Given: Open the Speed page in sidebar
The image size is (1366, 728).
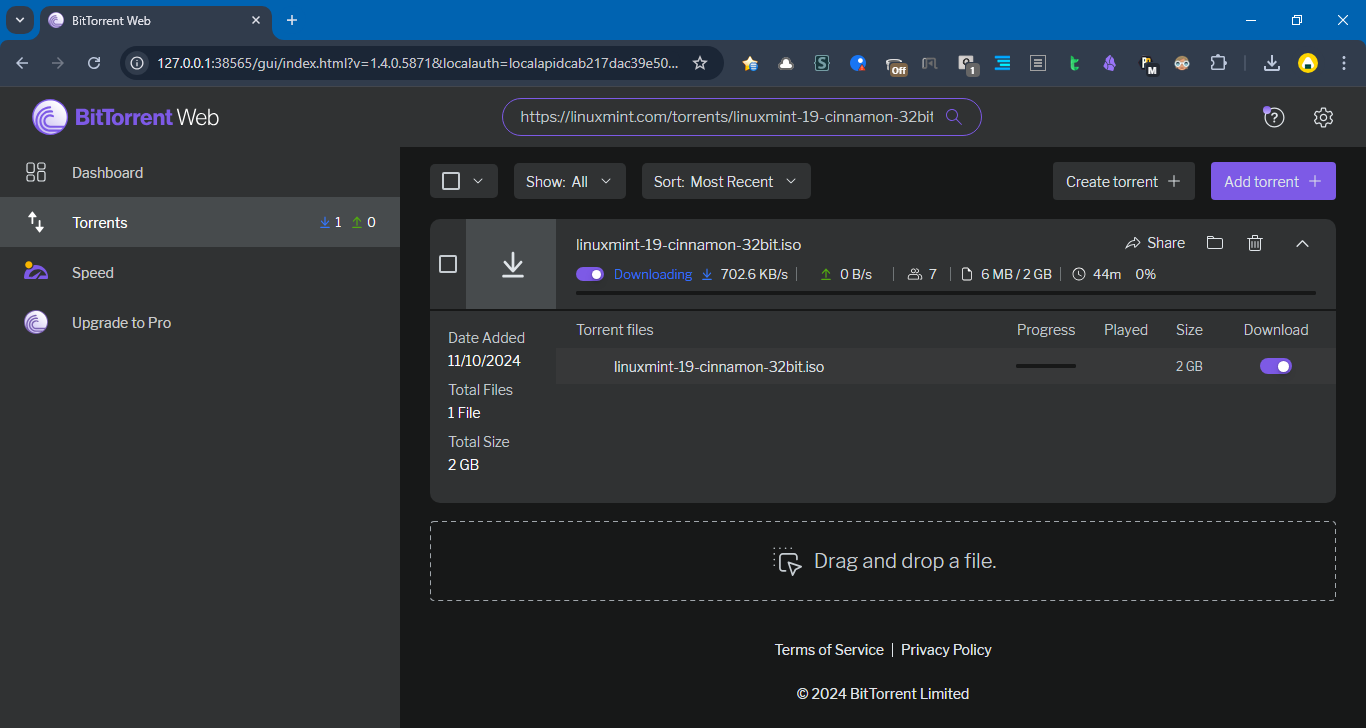Looking at the screenshot, I should click(200, 272).
